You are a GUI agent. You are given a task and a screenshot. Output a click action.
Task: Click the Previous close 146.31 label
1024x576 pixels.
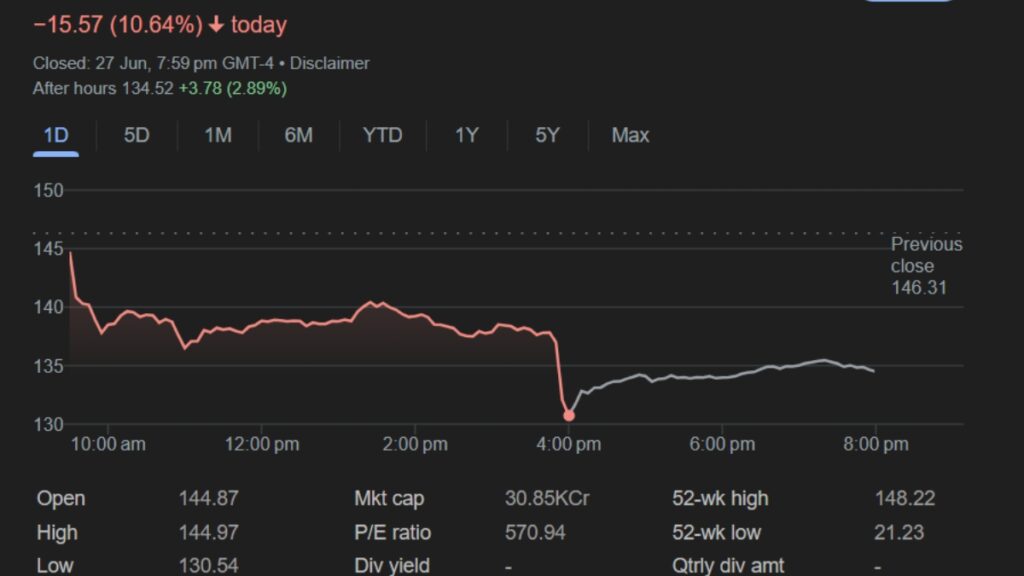(926, 266)
